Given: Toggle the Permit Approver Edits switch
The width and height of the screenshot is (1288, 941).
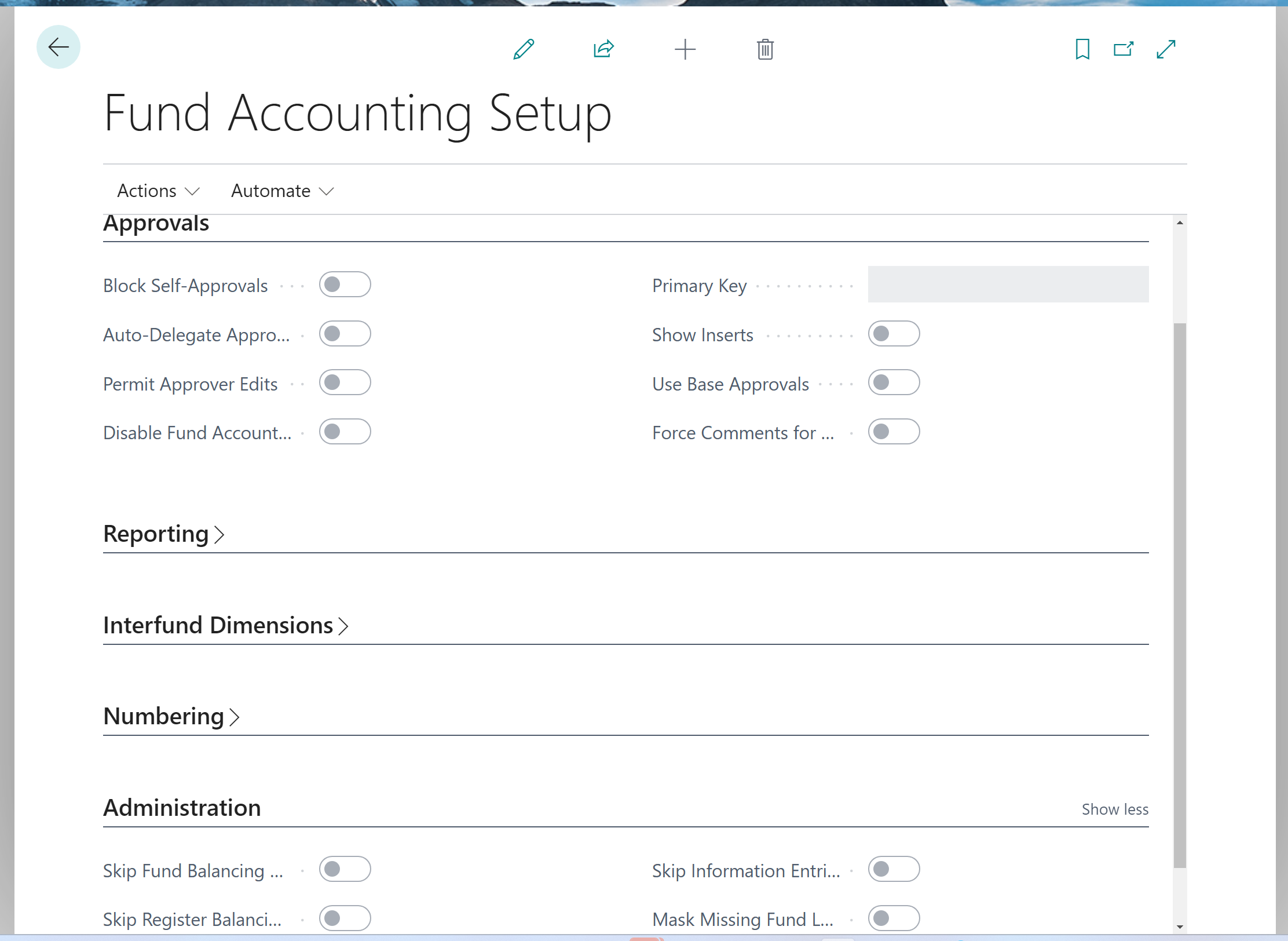Looking at the screenshot, I should pyautogui.click(x=345, y=383).
